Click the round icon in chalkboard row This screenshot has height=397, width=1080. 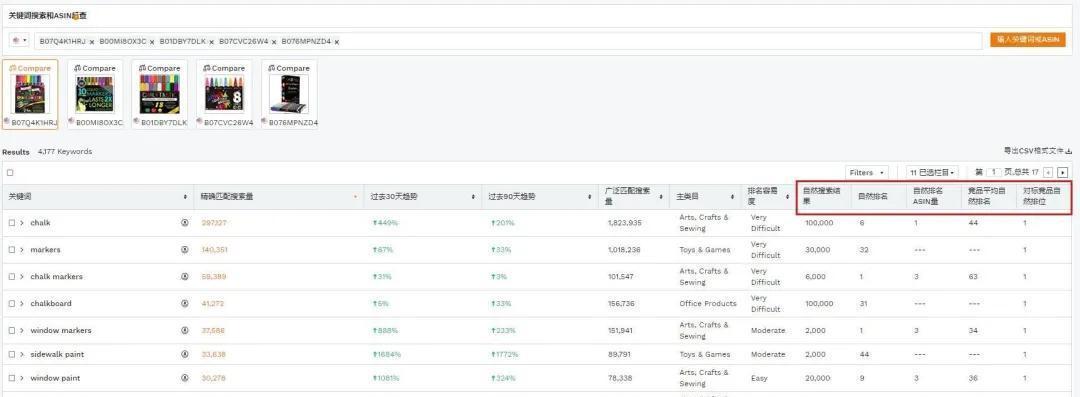pos(185,303)
